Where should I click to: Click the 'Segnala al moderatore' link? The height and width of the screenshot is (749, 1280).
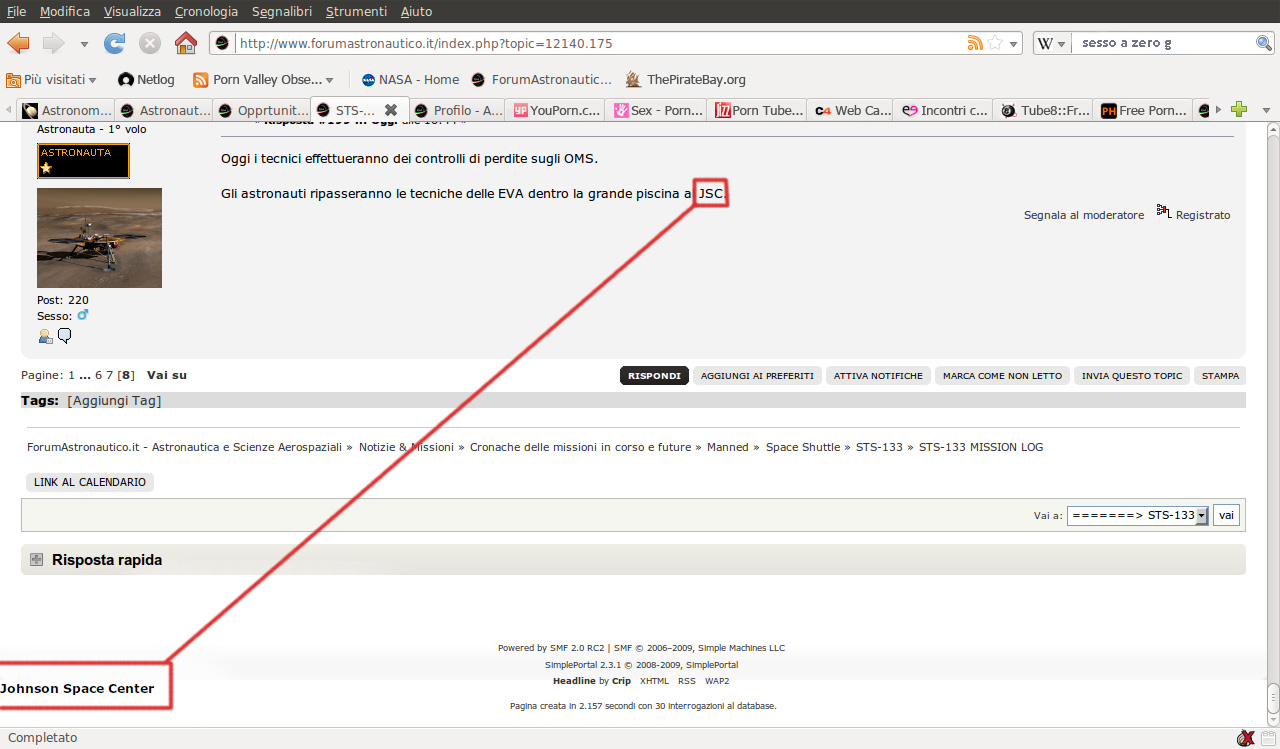click(x=1083, y=215)
